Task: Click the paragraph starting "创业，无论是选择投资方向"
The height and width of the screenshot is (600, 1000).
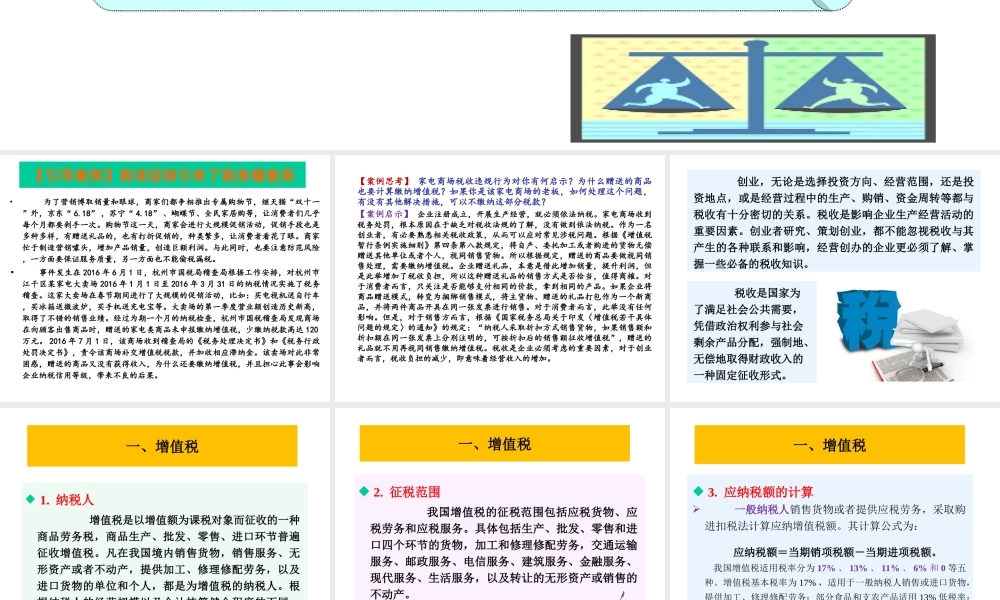Action: (x=830, y=220)
